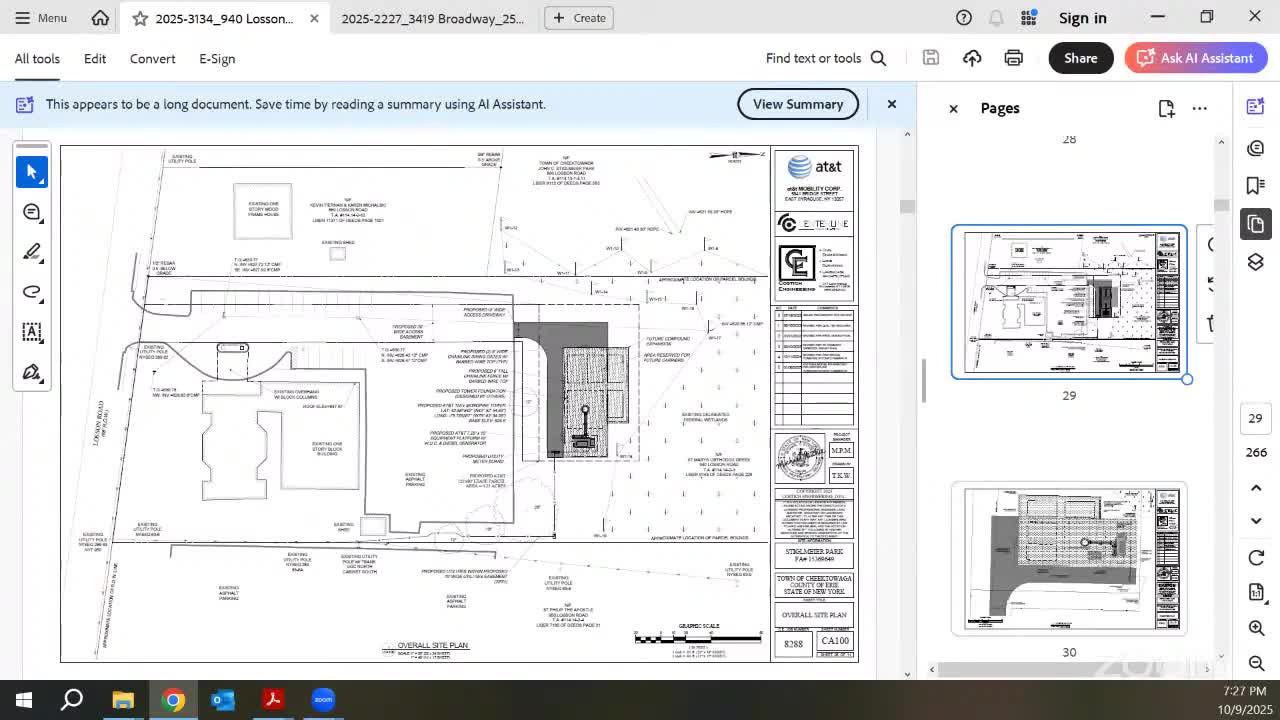Click the print icon
The height and width of the screenshot is (720, 1280).
[1013, 58]
